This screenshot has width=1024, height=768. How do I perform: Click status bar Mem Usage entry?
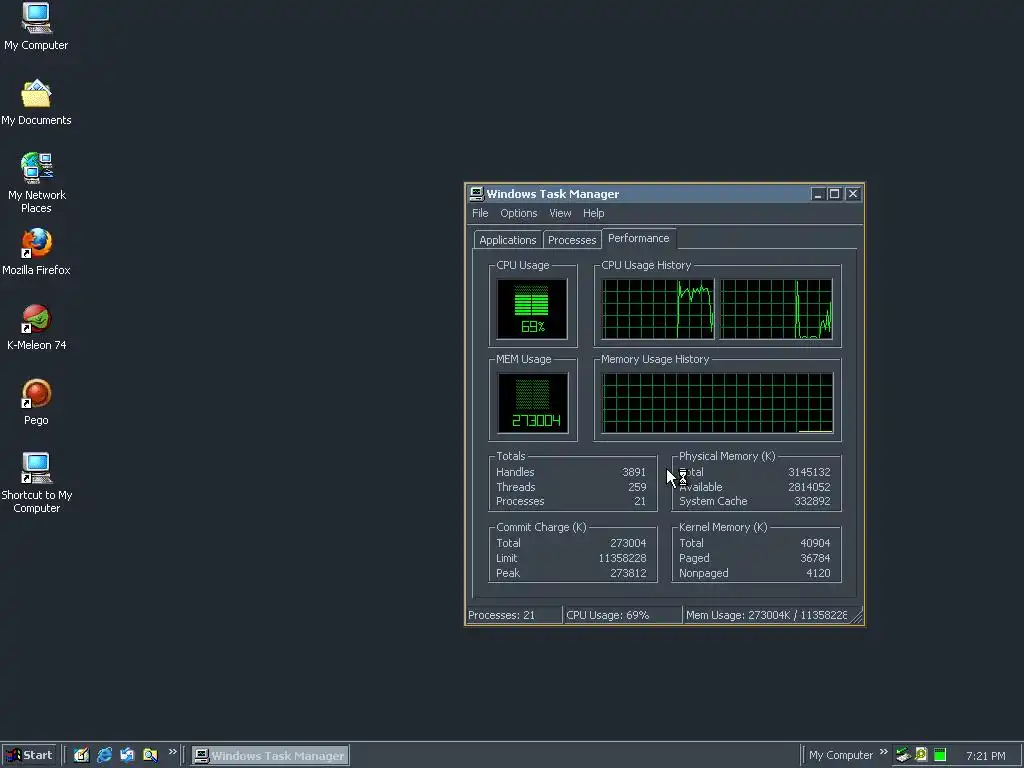pos(766,615)
